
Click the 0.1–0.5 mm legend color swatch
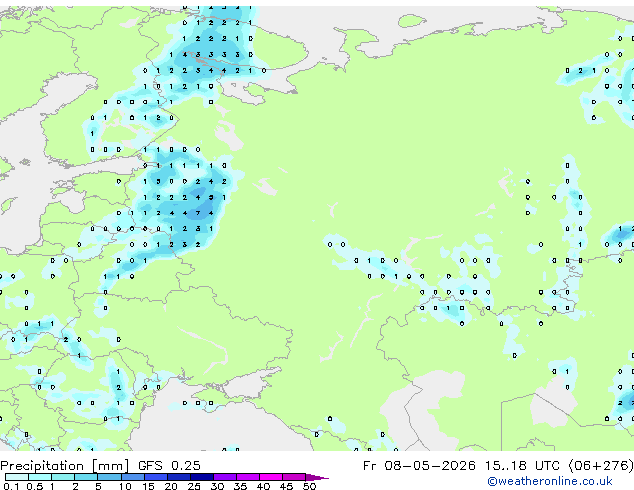[x=17, y=477]
